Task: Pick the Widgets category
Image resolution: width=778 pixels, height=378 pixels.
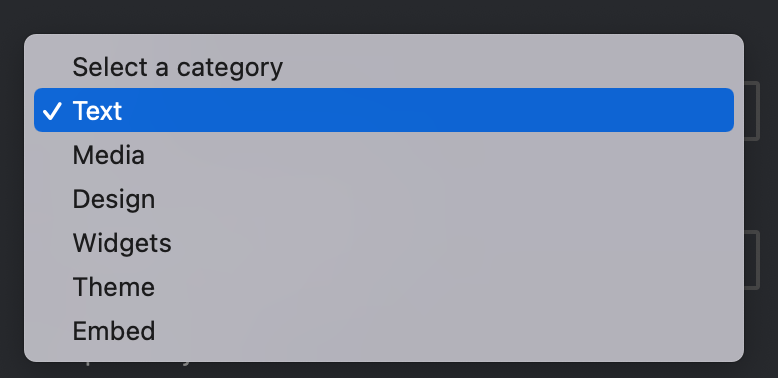Action: click(x=384, y=243)
